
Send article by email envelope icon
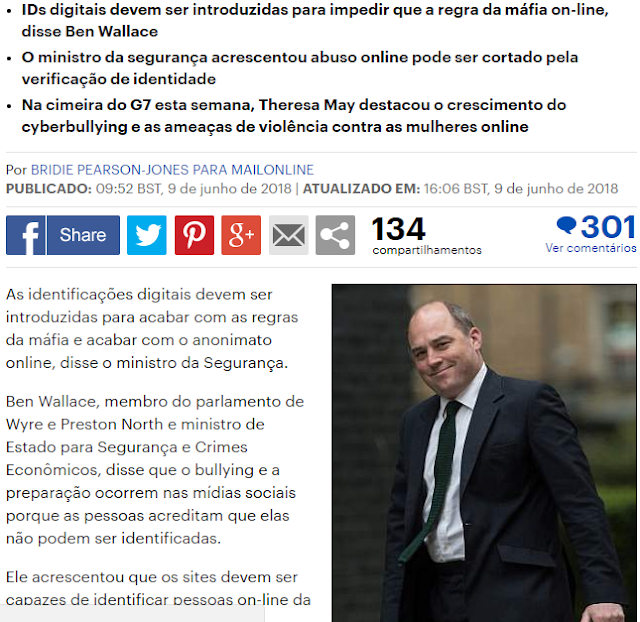coord(289,235)
